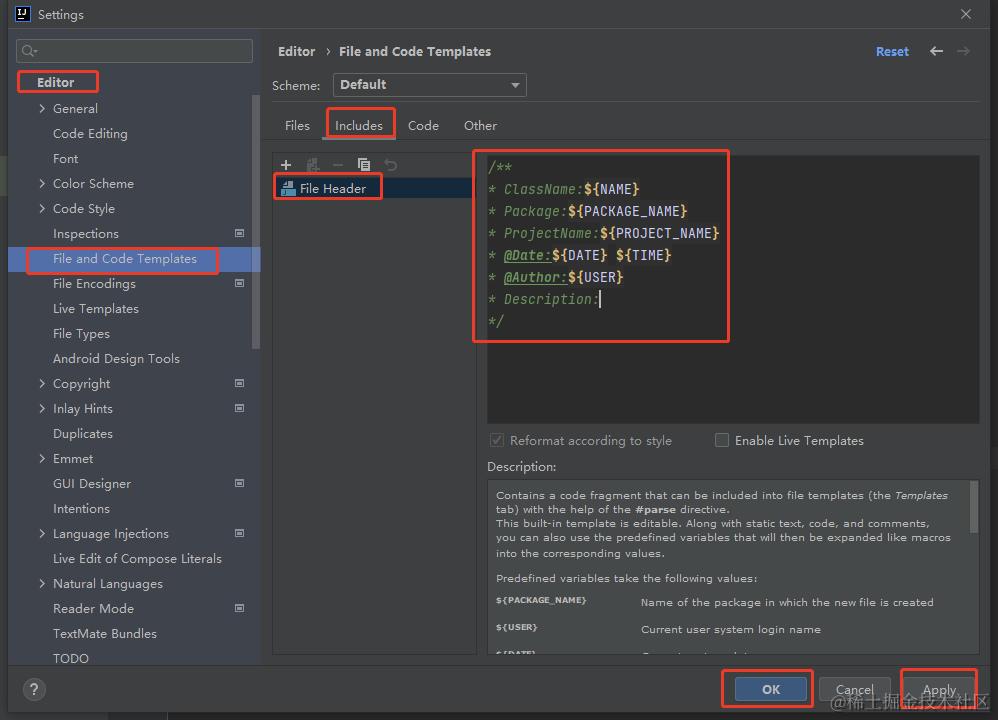Image resolution: width=998 pixels, height=720 pixels.
Task: Click the Editor breadcrumb
Action: pos(297,51)
